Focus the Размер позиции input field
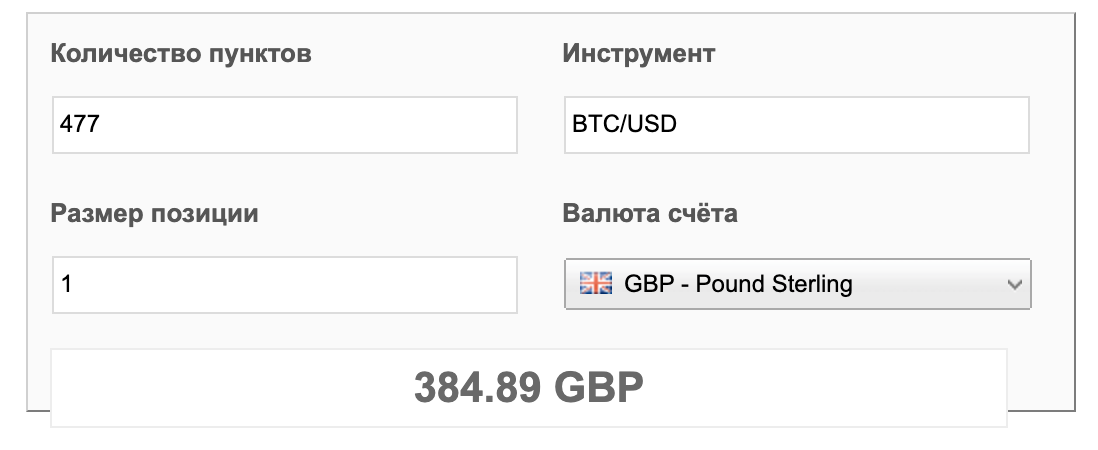 pyautogui.click(x=285, y=284)
